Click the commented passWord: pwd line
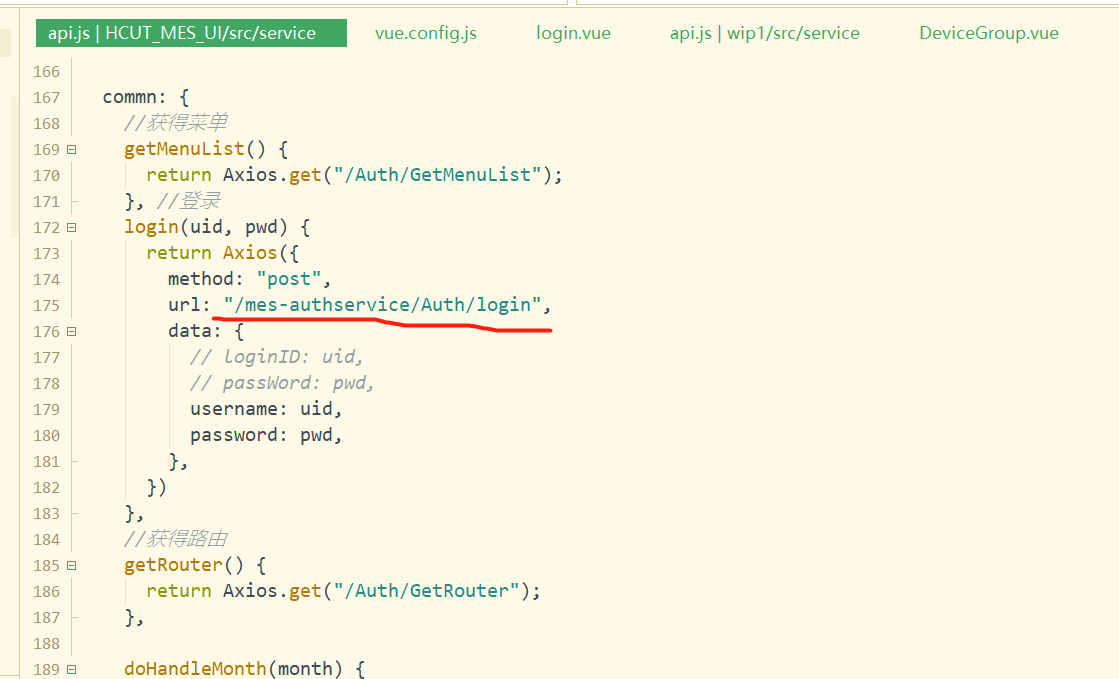 pos(282,383)
